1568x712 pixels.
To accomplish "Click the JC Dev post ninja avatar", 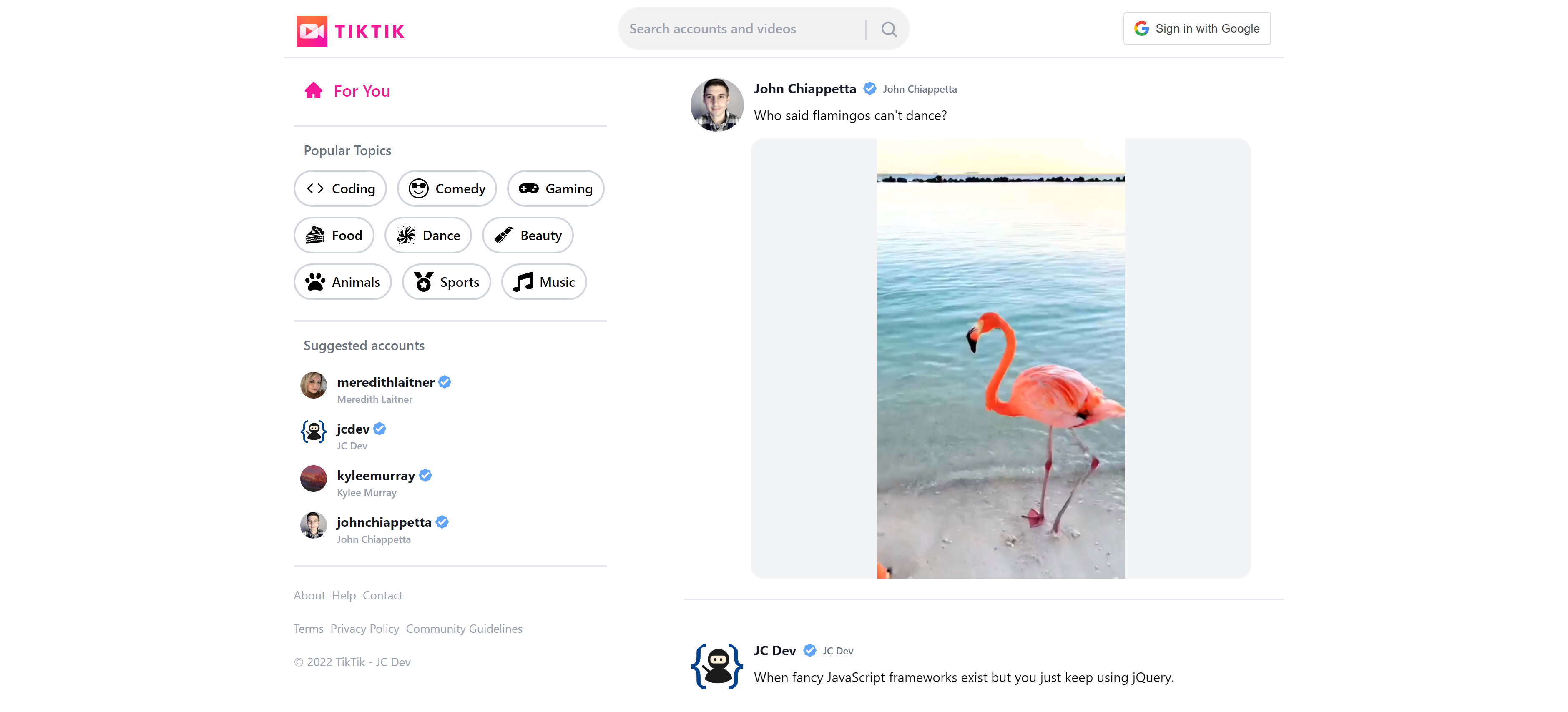I will [x=717, y=667].
